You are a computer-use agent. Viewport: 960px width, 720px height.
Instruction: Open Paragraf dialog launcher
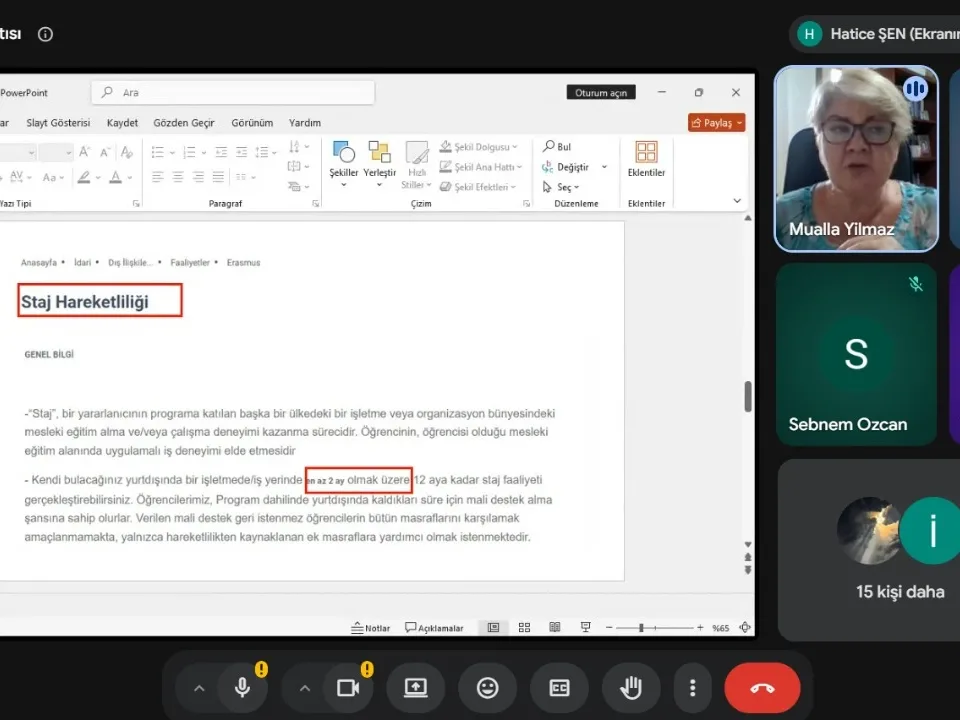[x=315, y=203]
